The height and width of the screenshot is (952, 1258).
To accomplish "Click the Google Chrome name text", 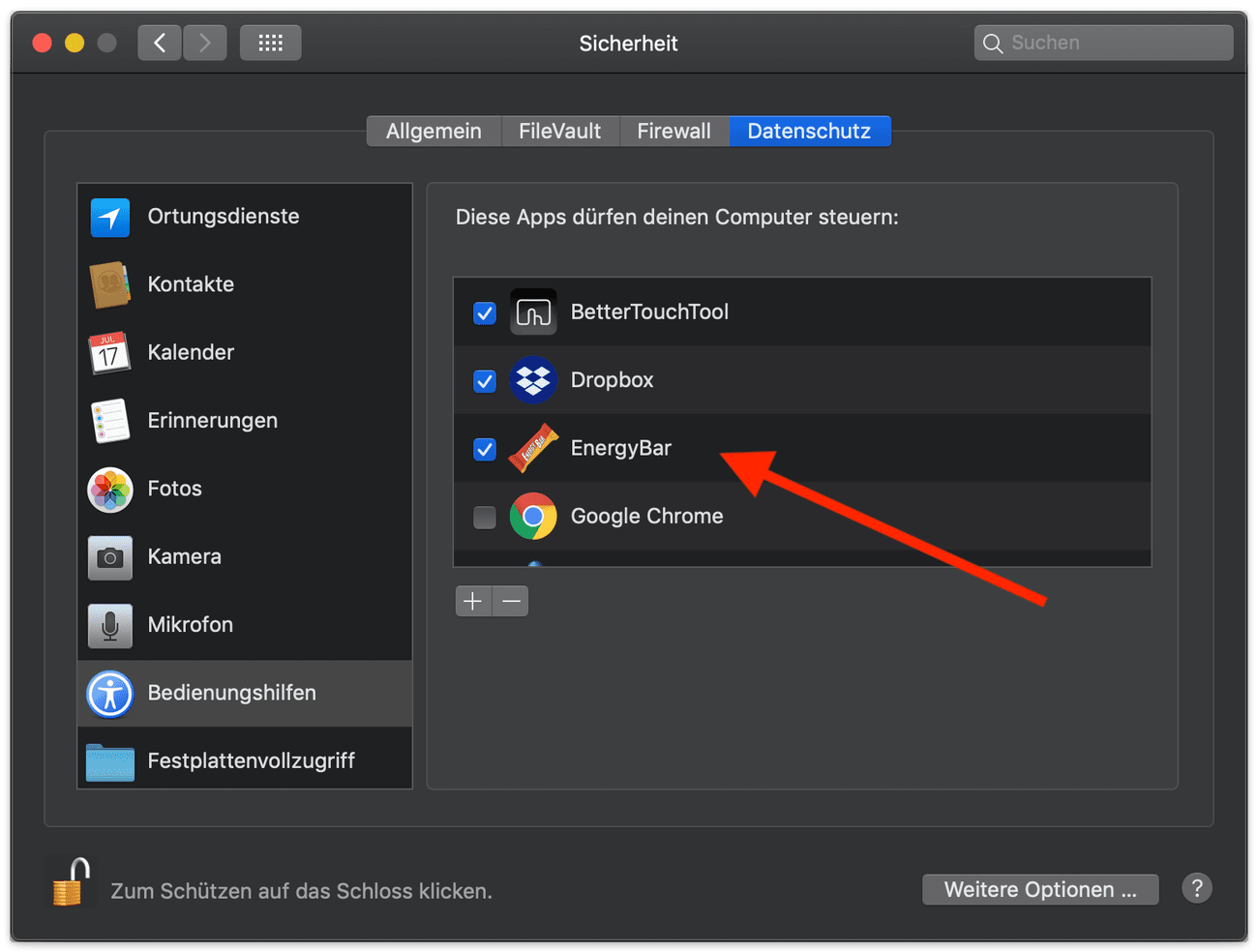I will (x=647, y=516).
